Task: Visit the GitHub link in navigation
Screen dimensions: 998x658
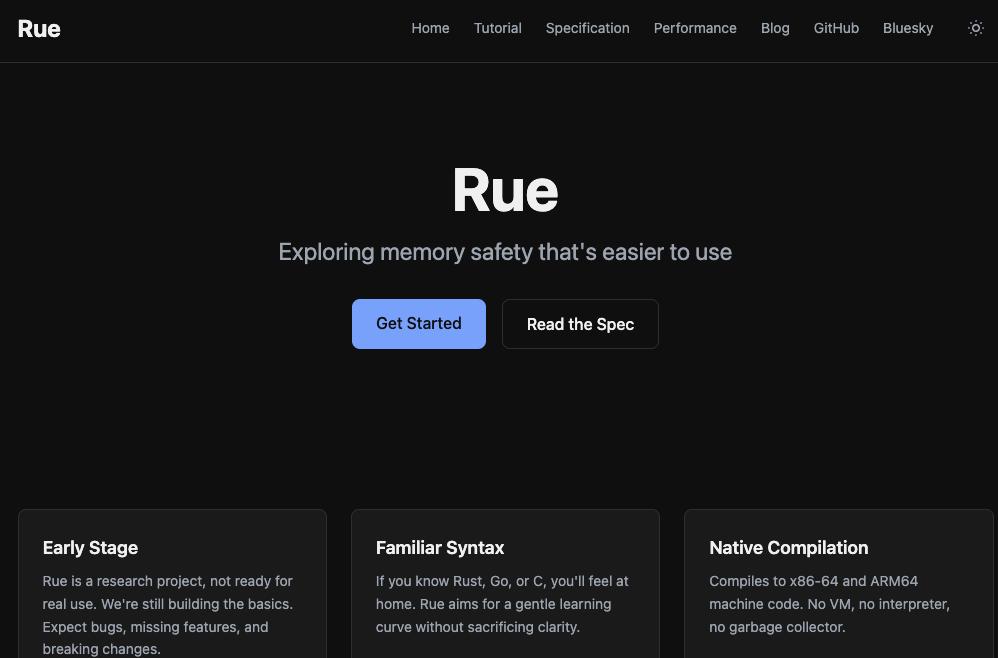Action: [x=836, y=28]
